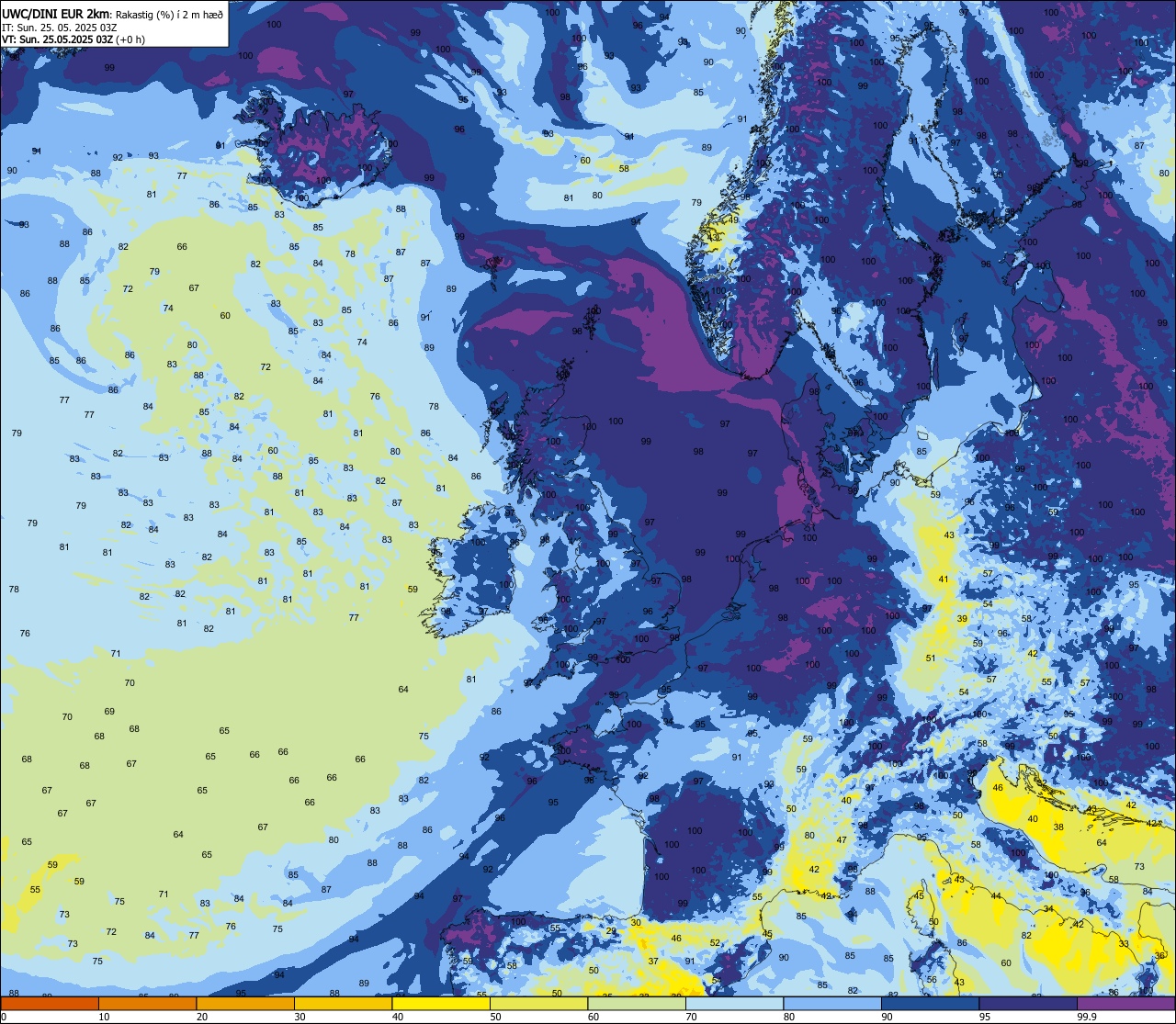The image size is (1176, 1024).
Task: Click the map humidity value '37'
Action: pos(653,961)
